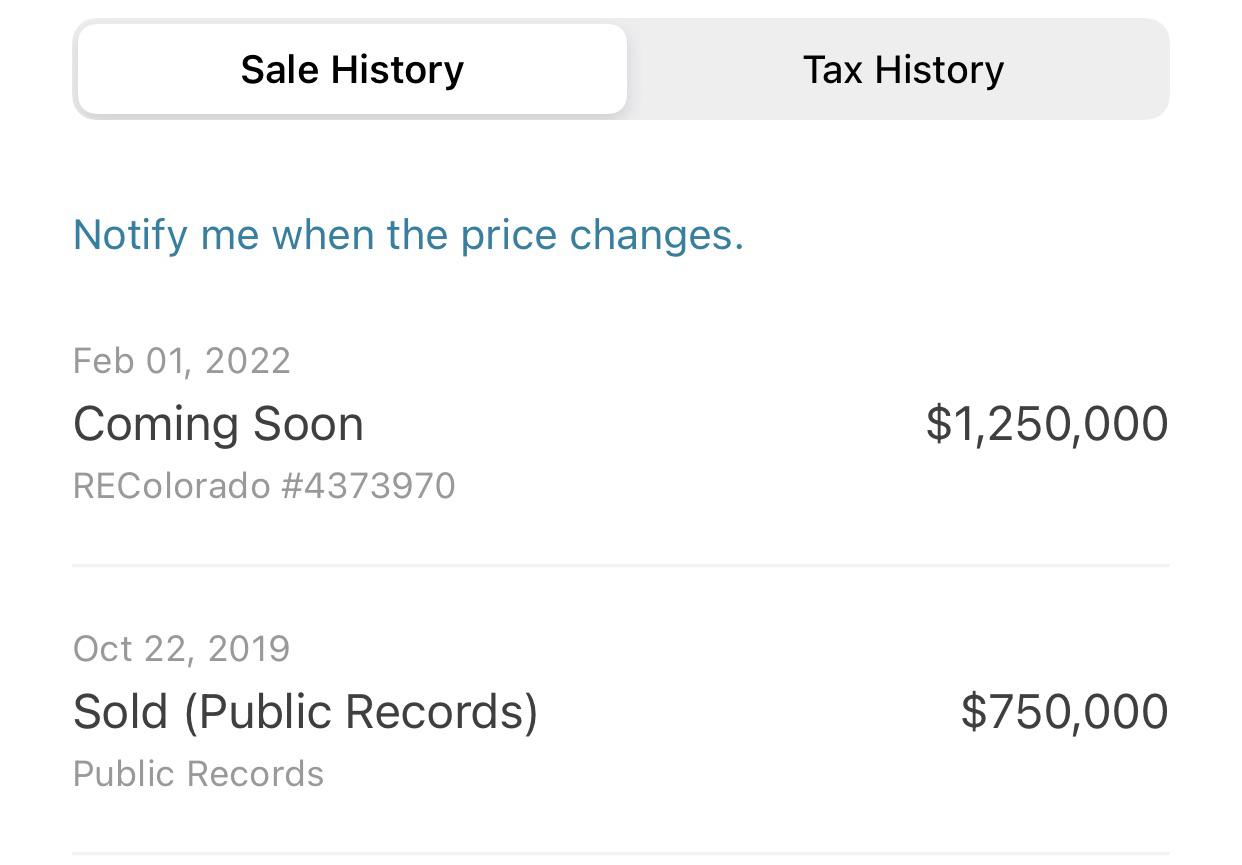Select the active Sale History segment

click(x=351, y=69)
